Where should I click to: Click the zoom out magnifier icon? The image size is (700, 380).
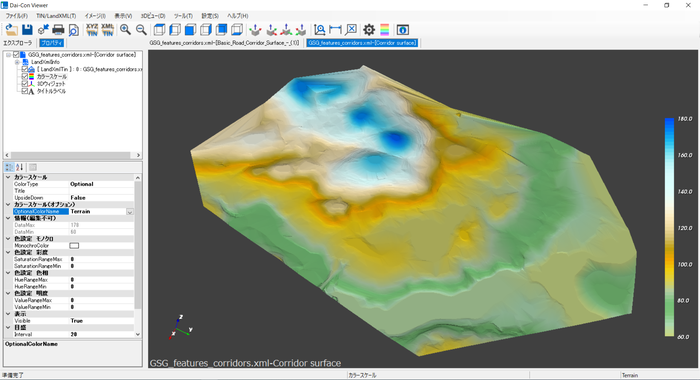(x=141, y=30)
